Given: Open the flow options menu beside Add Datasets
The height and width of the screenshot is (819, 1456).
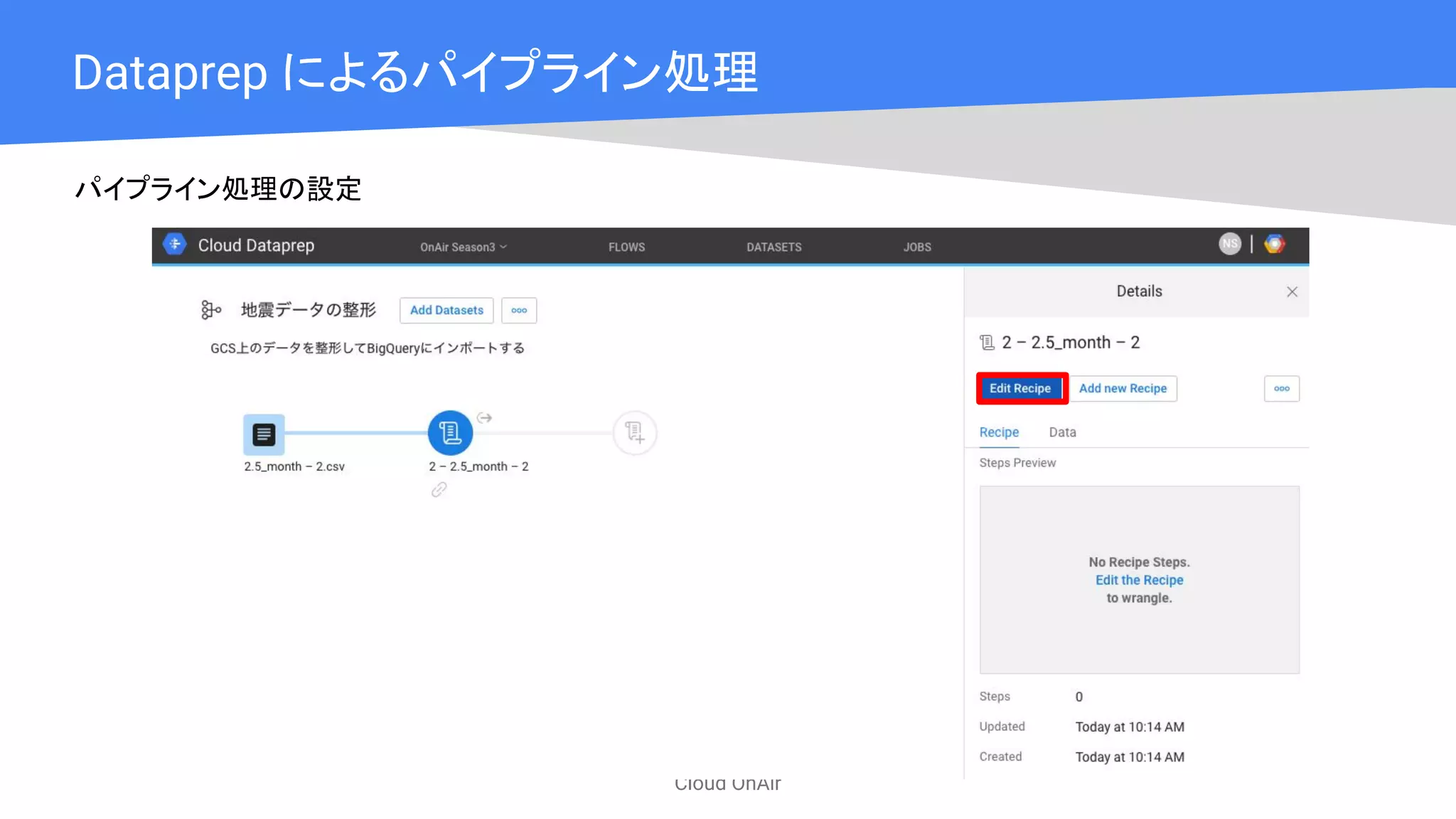Looking at the screenshot, I should (519, 310).
